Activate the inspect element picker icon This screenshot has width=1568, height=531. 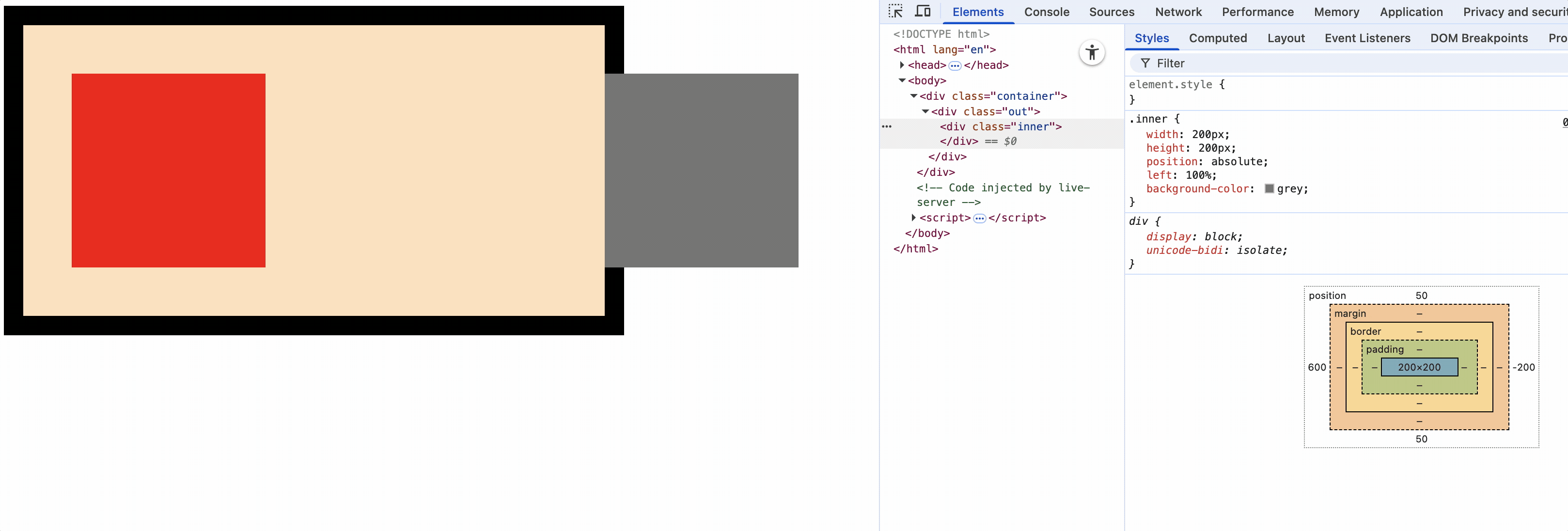click(895, 12)
